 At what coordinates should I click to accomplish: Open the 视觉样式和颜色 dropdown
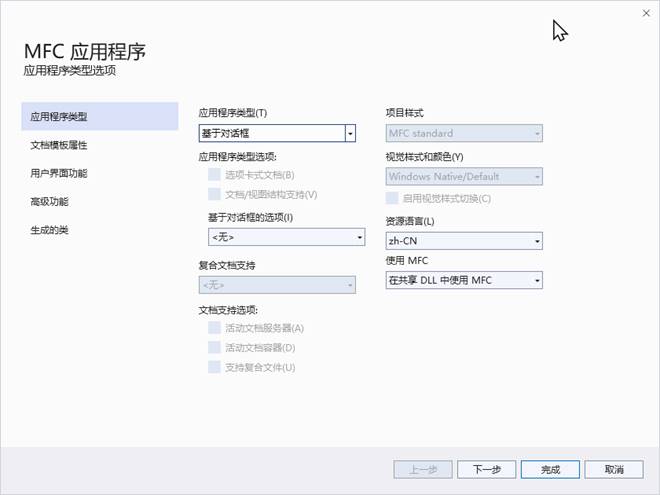[x=537, y=177]
